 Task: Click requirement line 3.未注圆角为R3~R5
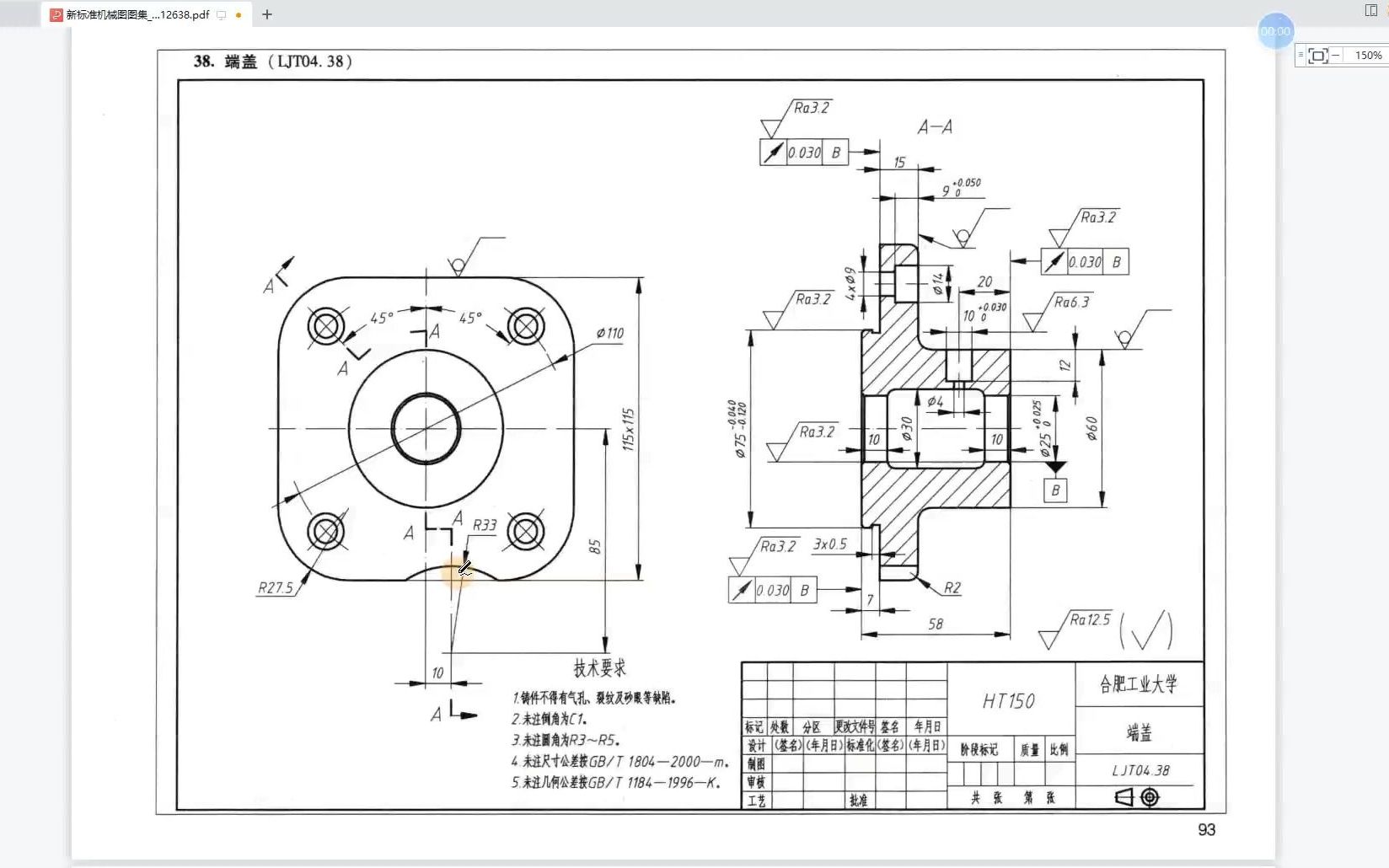coord(566,740)
